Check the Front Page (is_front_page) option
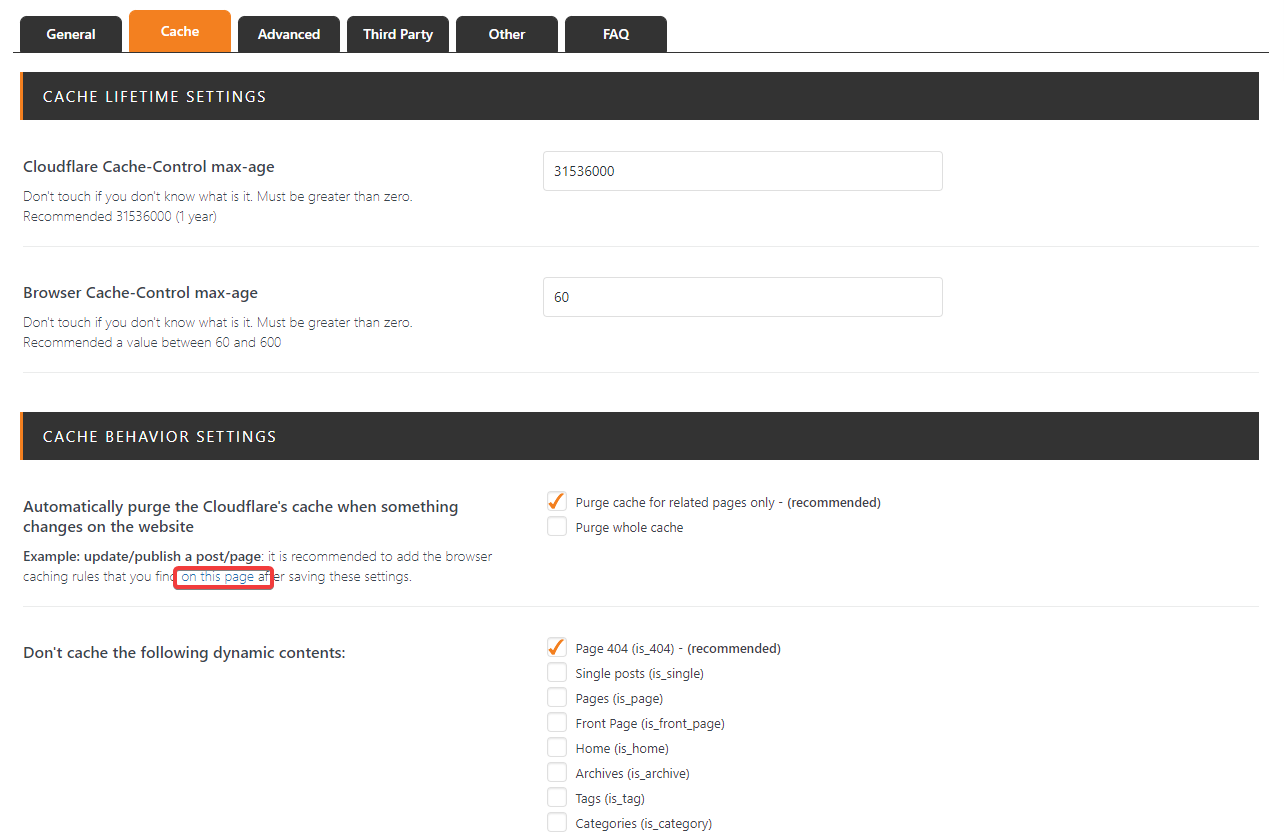Screen dimensions: 1284x835 click(x=557, y=723)
